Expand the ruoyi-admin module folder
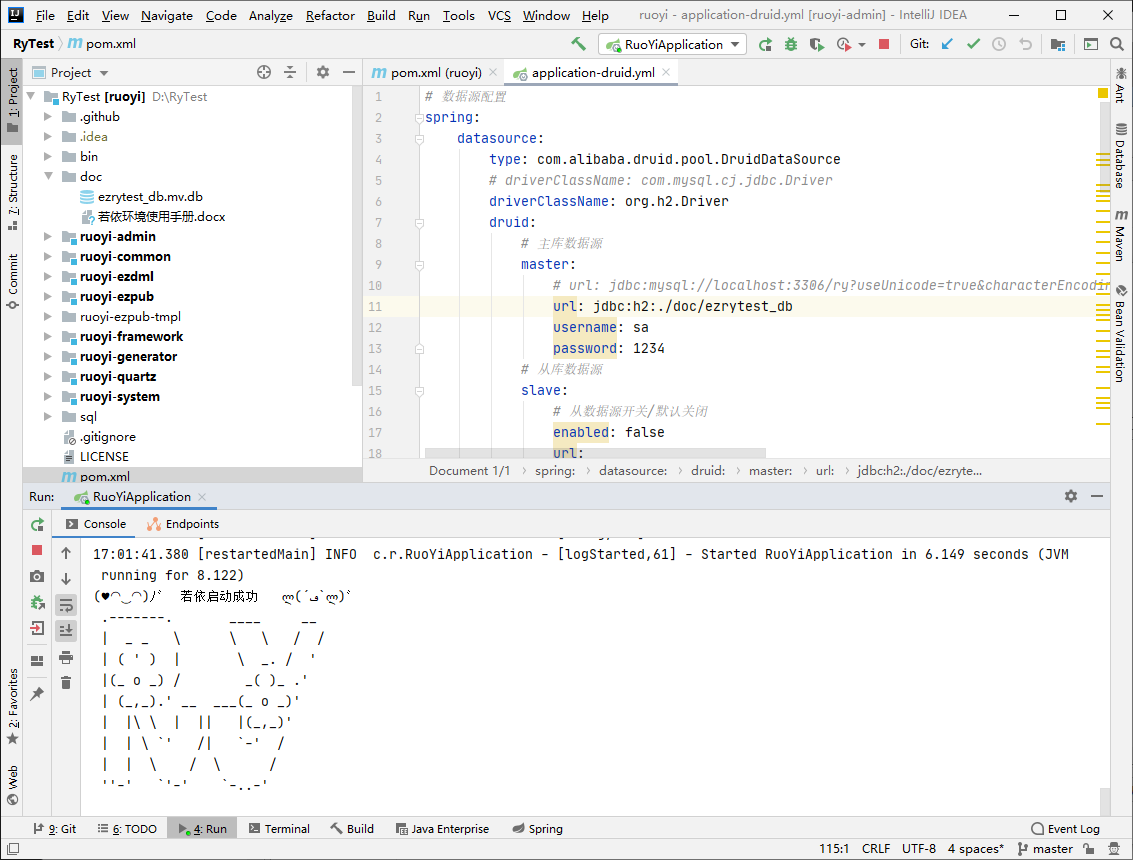 click(48, 237)
